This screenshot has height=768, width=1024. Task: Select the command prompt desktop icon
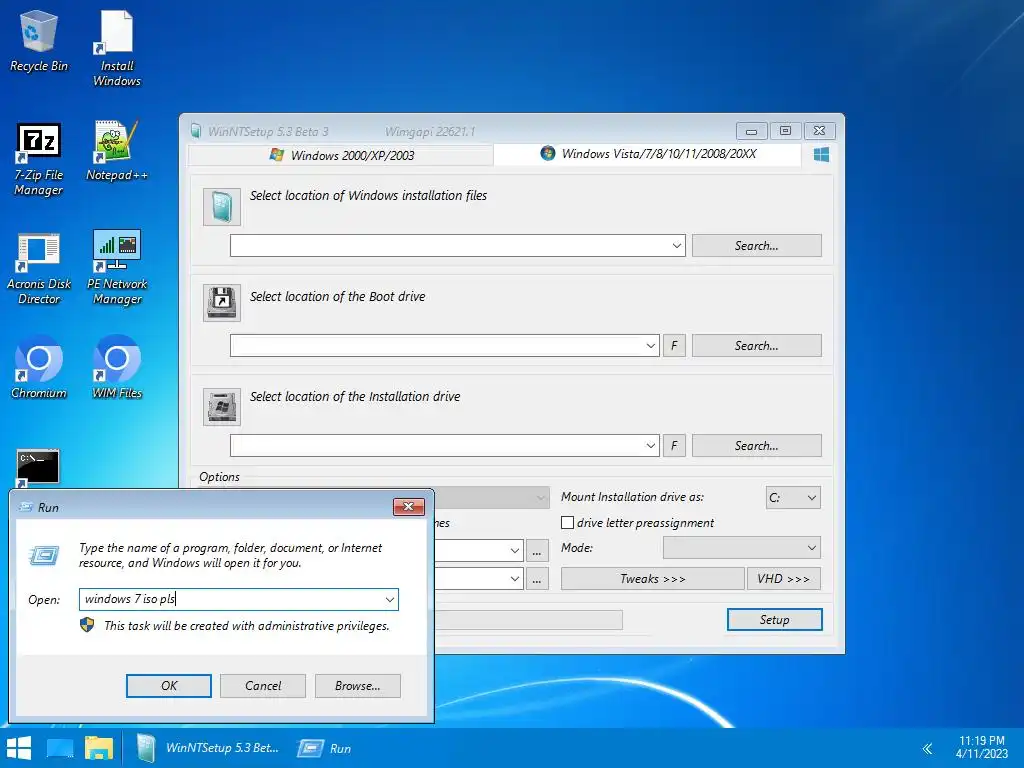(37, 467)
